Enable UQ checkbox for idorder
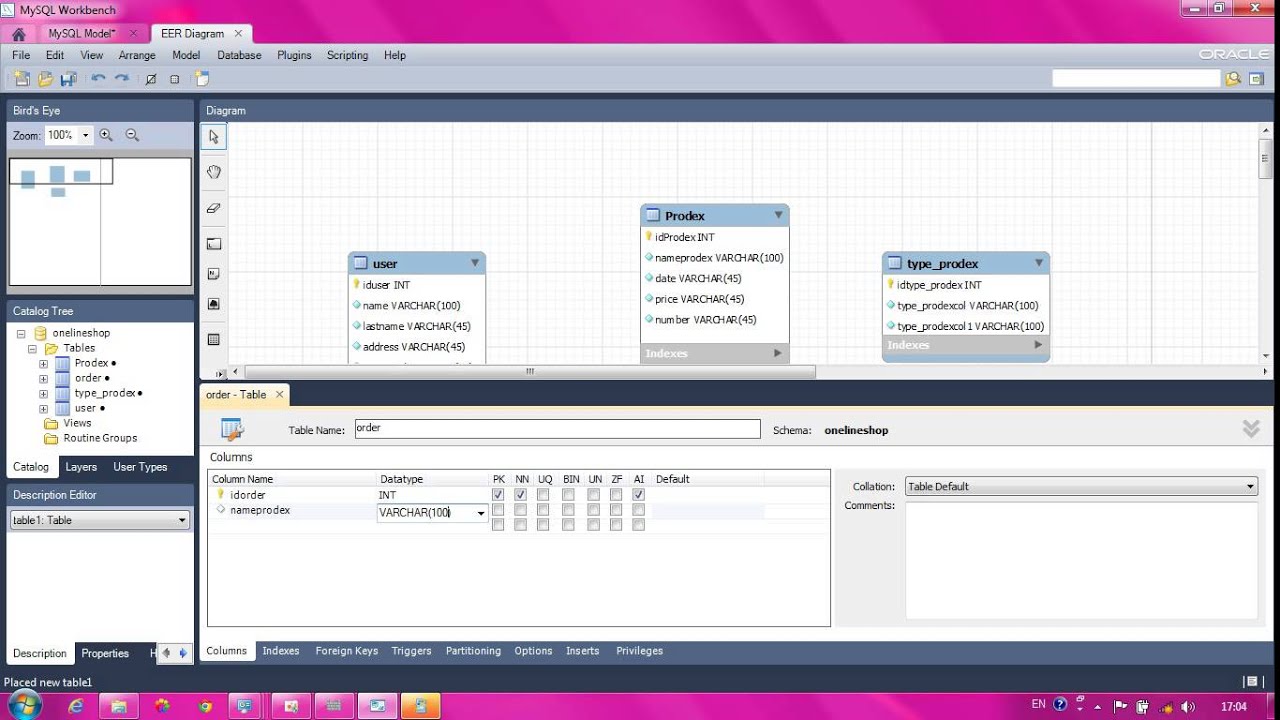The image size is (1280, 720). pos(543,495)
